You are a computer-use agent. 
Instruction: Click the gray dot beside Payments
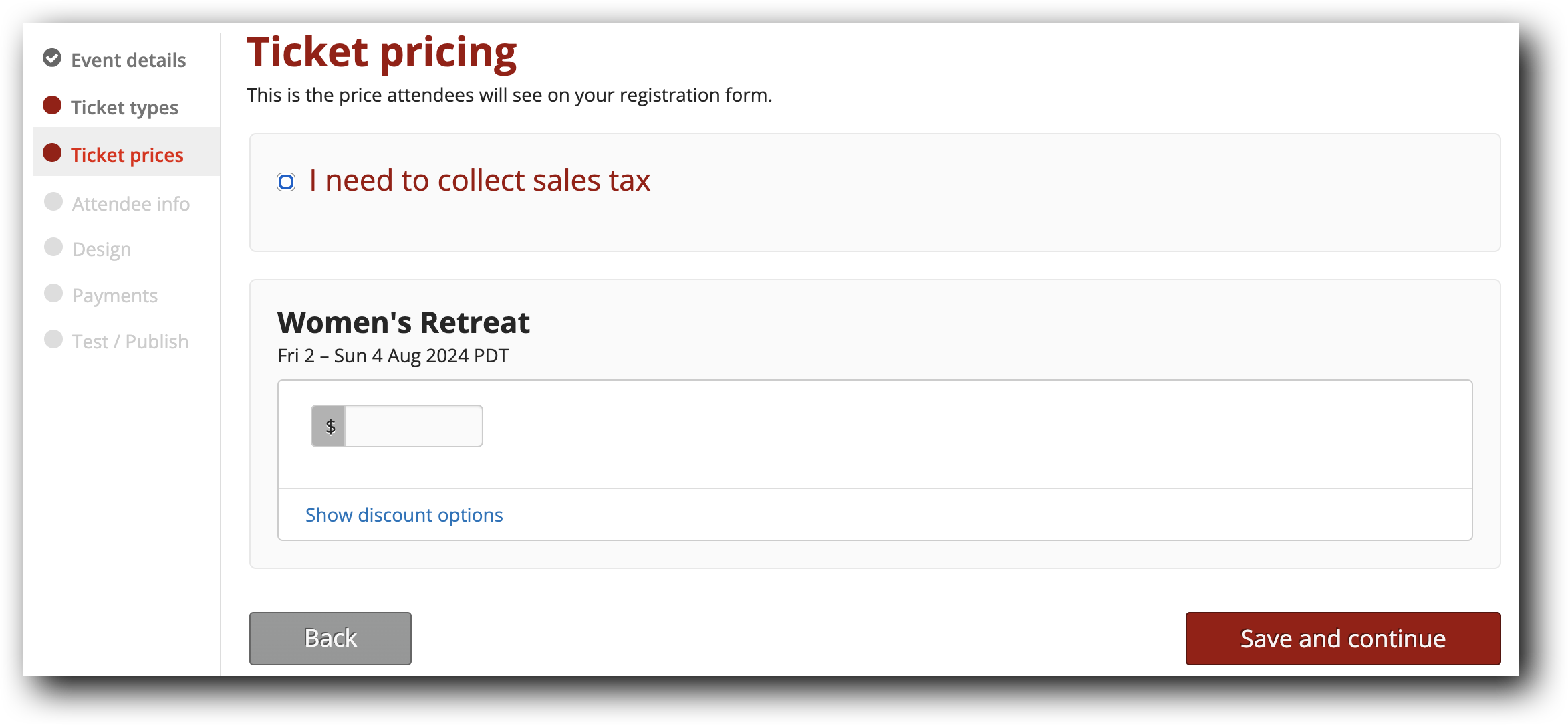(53, 294)
